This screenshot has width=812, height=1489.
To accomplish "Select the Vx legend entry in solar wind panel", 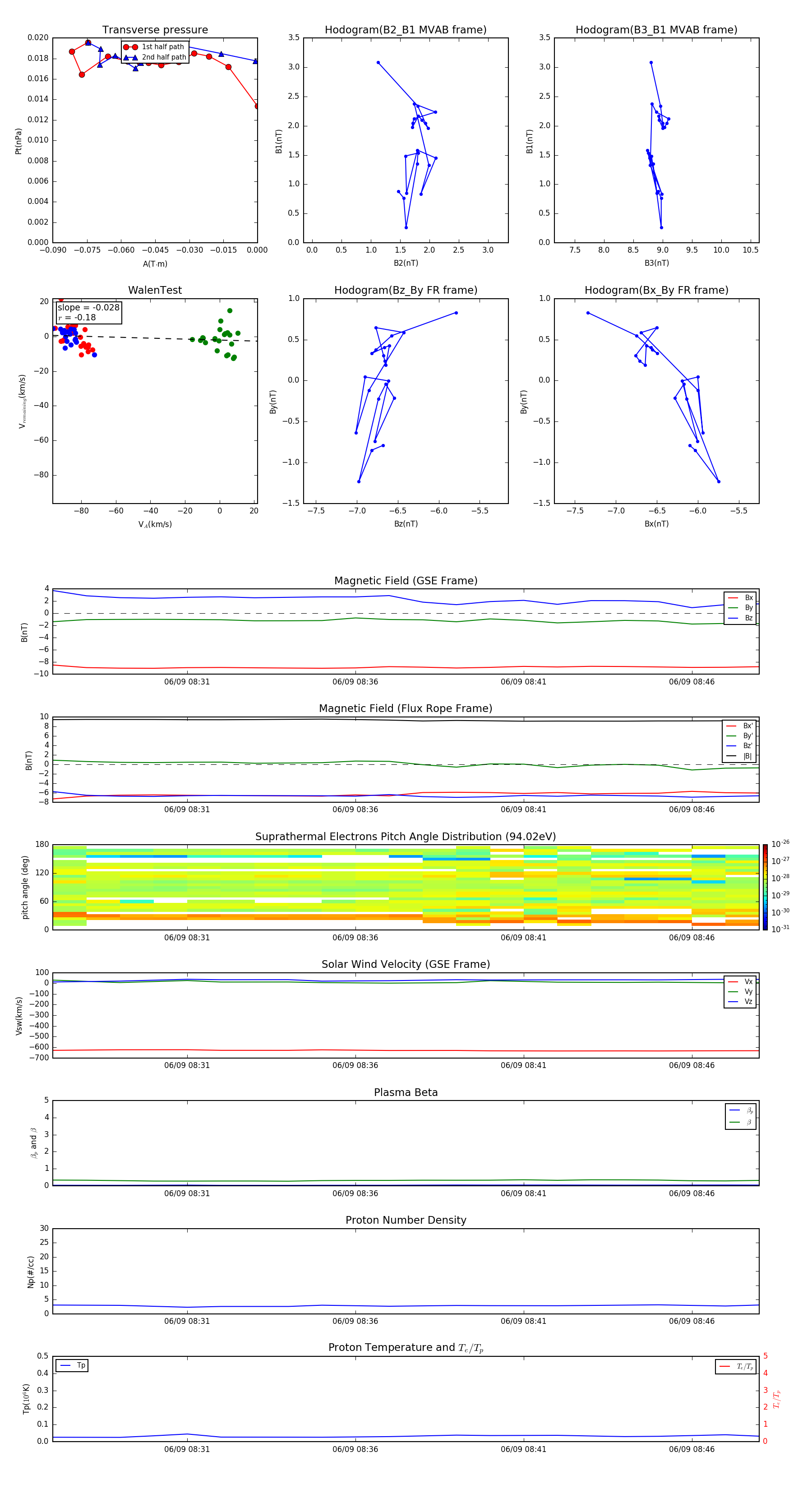I will pos(740,981).
